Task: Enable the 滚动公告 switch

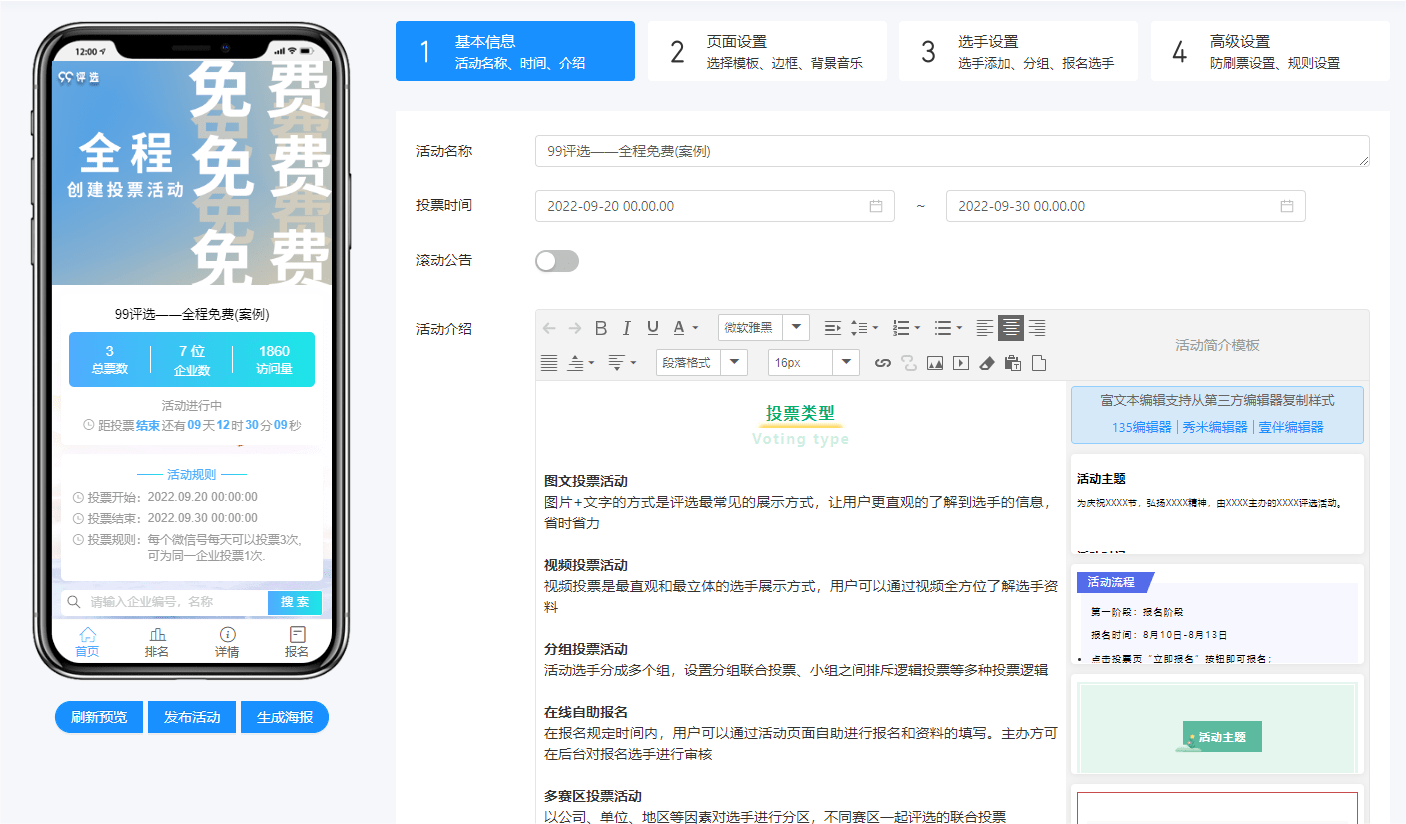Action: coord(557,261)
